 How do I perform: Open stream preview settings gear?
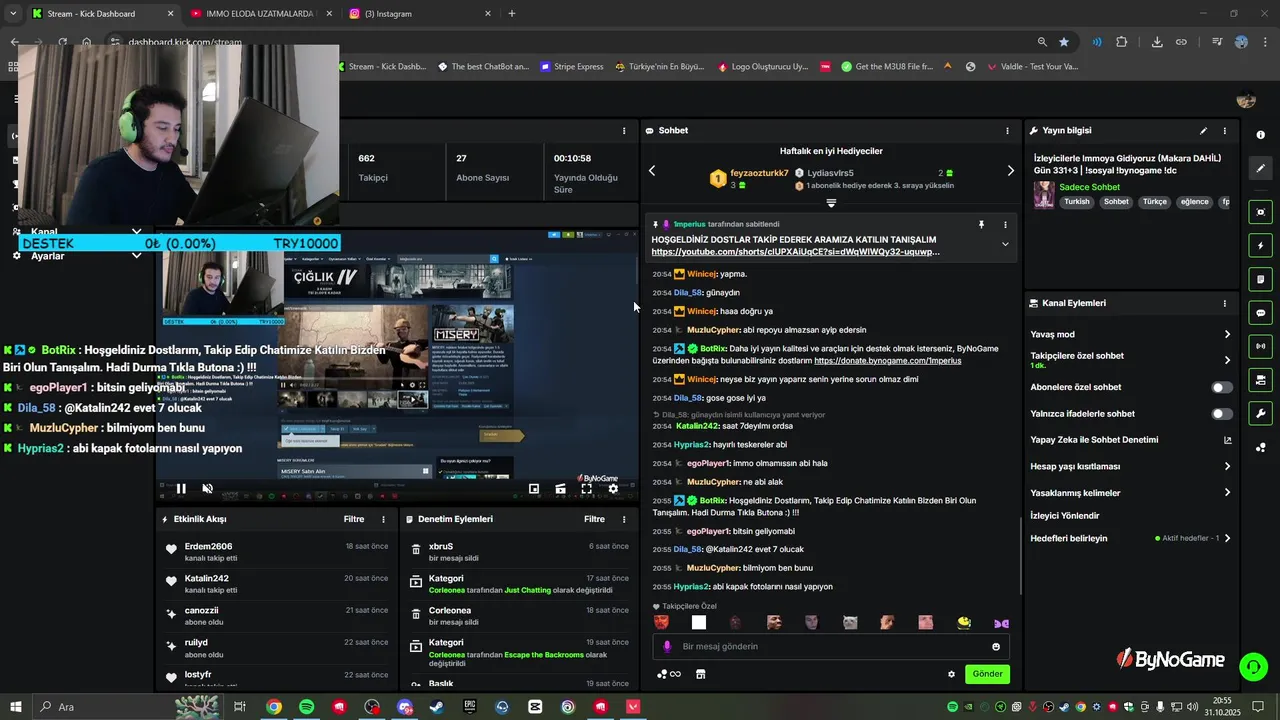613,489
